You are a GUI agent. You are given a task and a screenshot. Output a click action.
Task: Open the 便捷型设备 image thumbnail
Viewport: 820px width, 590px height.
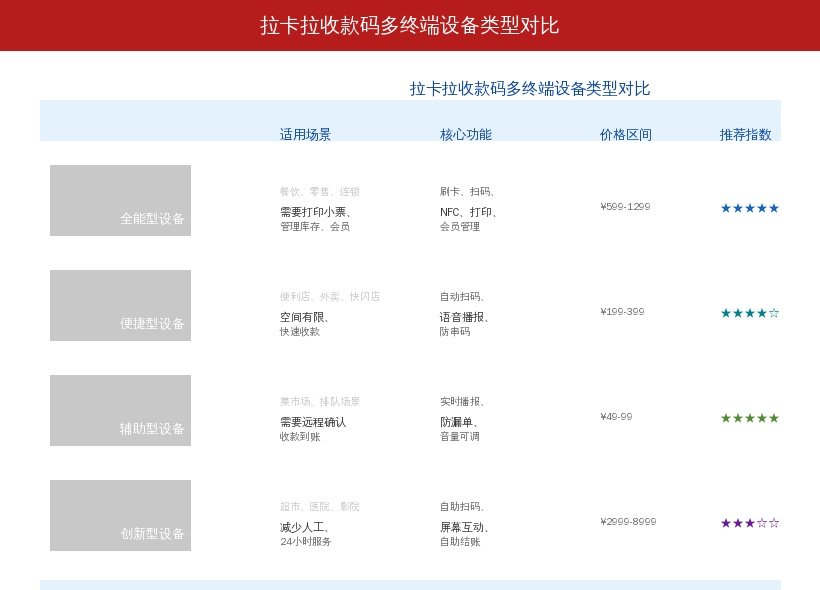coord(120,305)
